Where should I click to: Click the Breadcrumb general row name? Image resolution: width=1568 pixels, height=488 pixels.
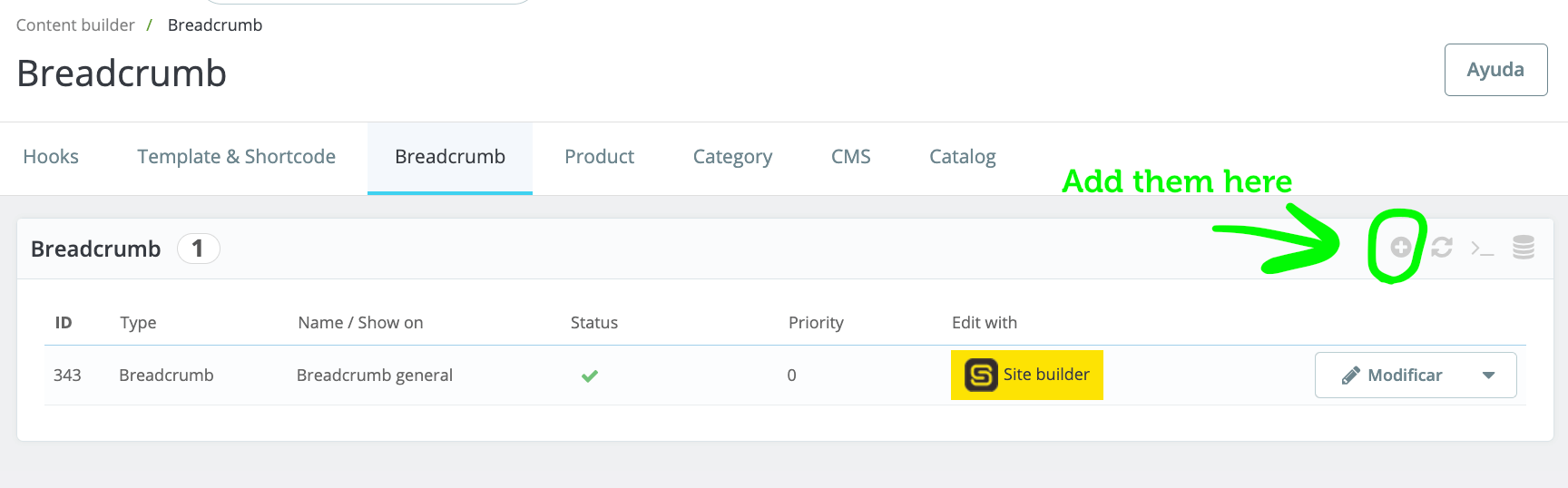pyautogui.click(x=374, y=376)
